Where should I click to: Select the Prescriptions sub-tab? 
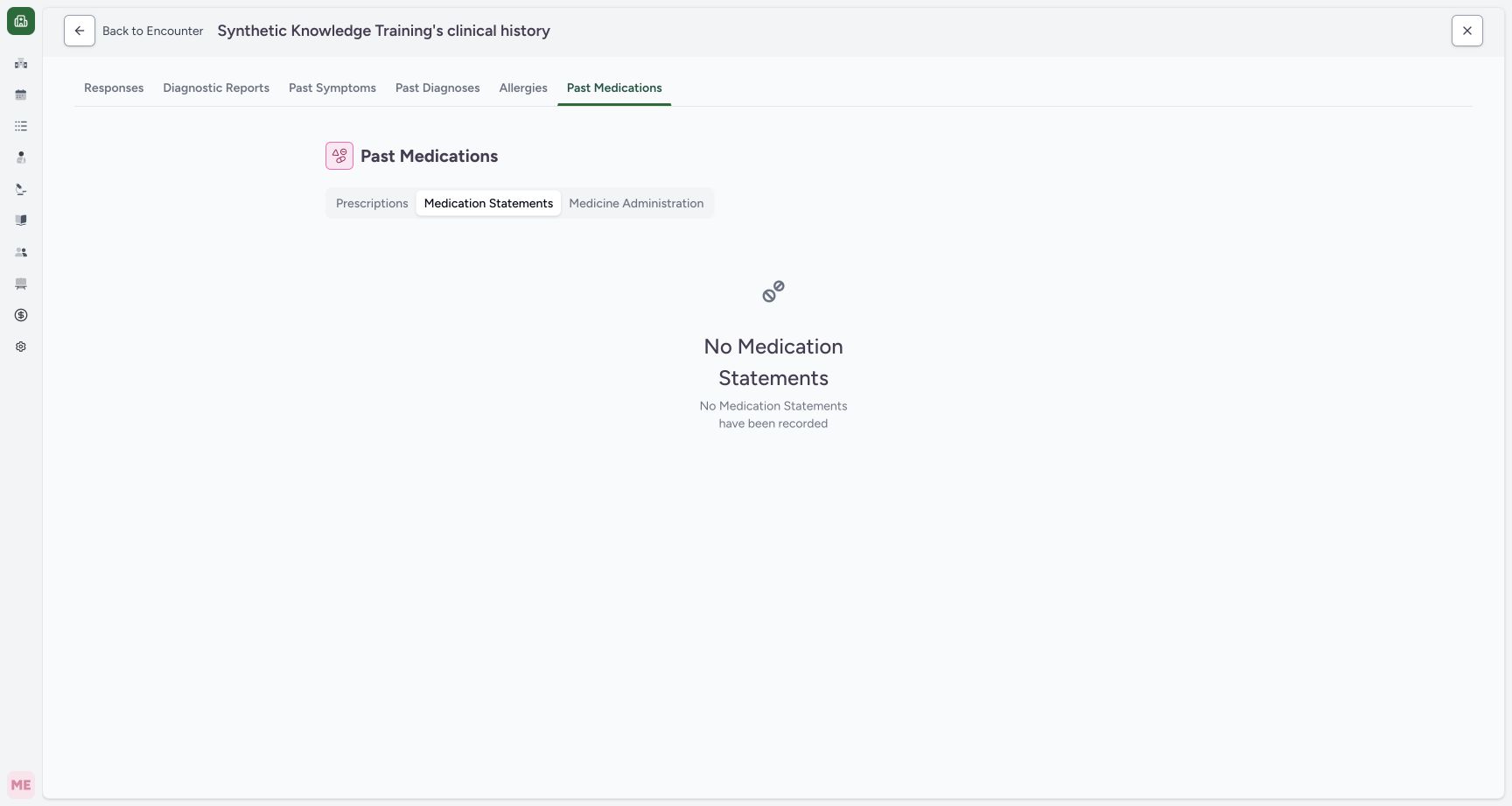(x=372, y=203)
